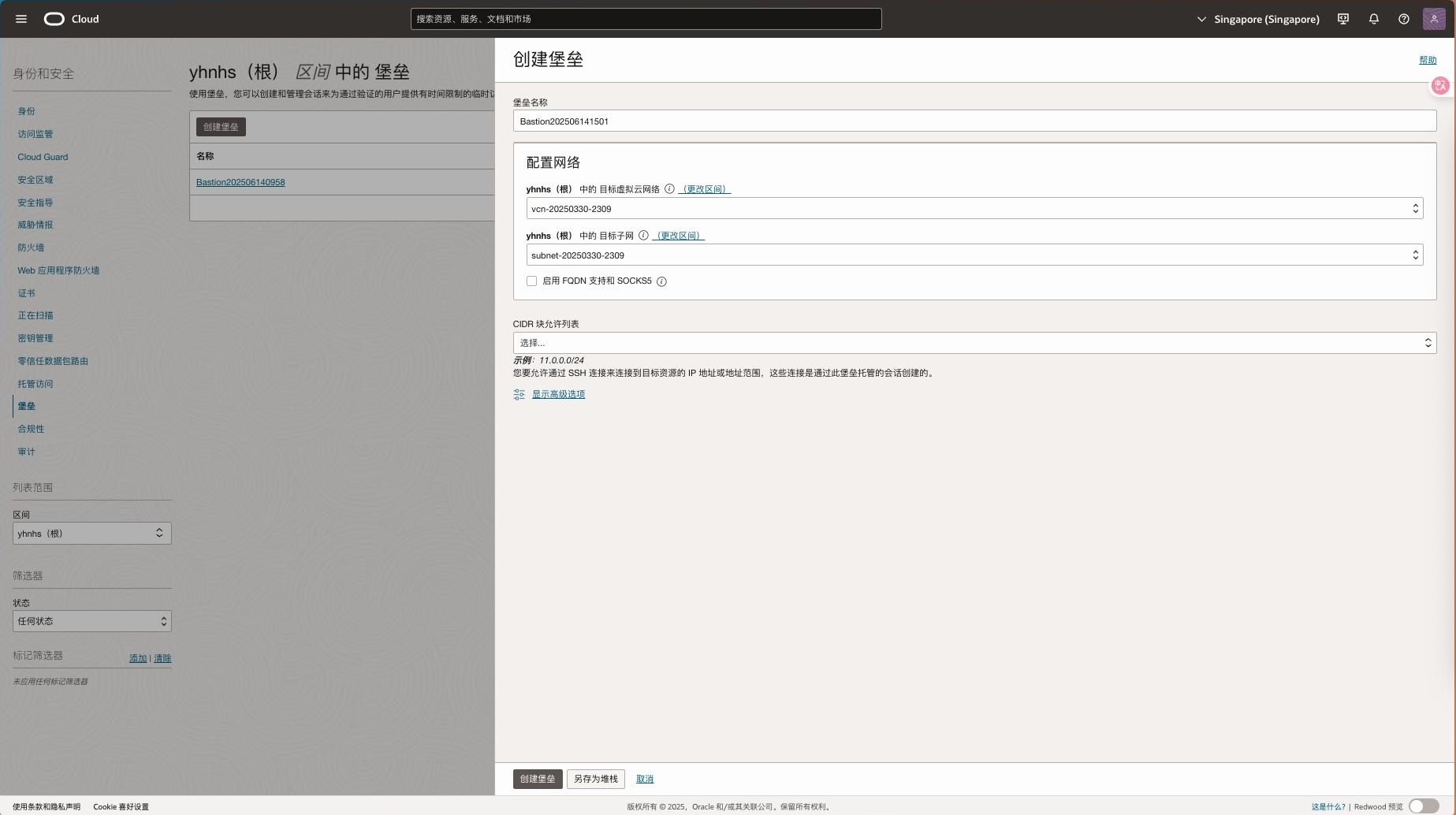Click 添加 tag filter link
The image size is (1456, 815).
tap(138, 659)
